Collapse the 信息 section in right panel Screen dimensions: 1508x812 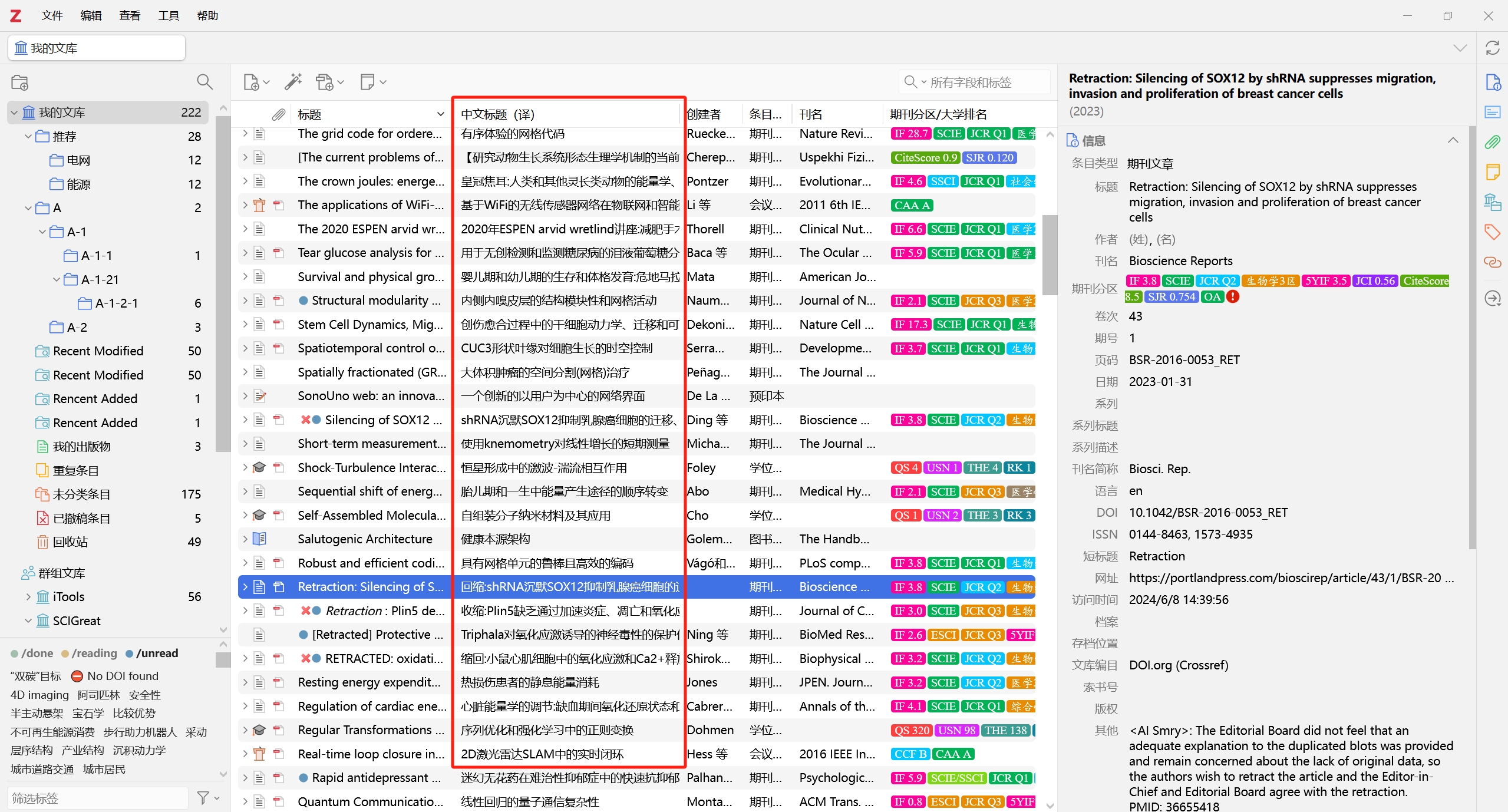pos(1453,140)
